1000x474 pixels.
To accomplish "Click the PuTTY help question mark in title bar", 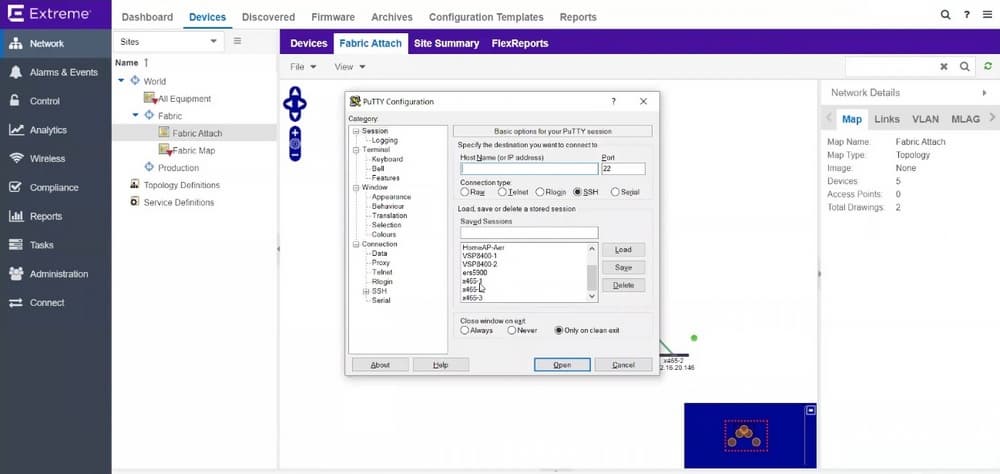I will pos(614,101).
